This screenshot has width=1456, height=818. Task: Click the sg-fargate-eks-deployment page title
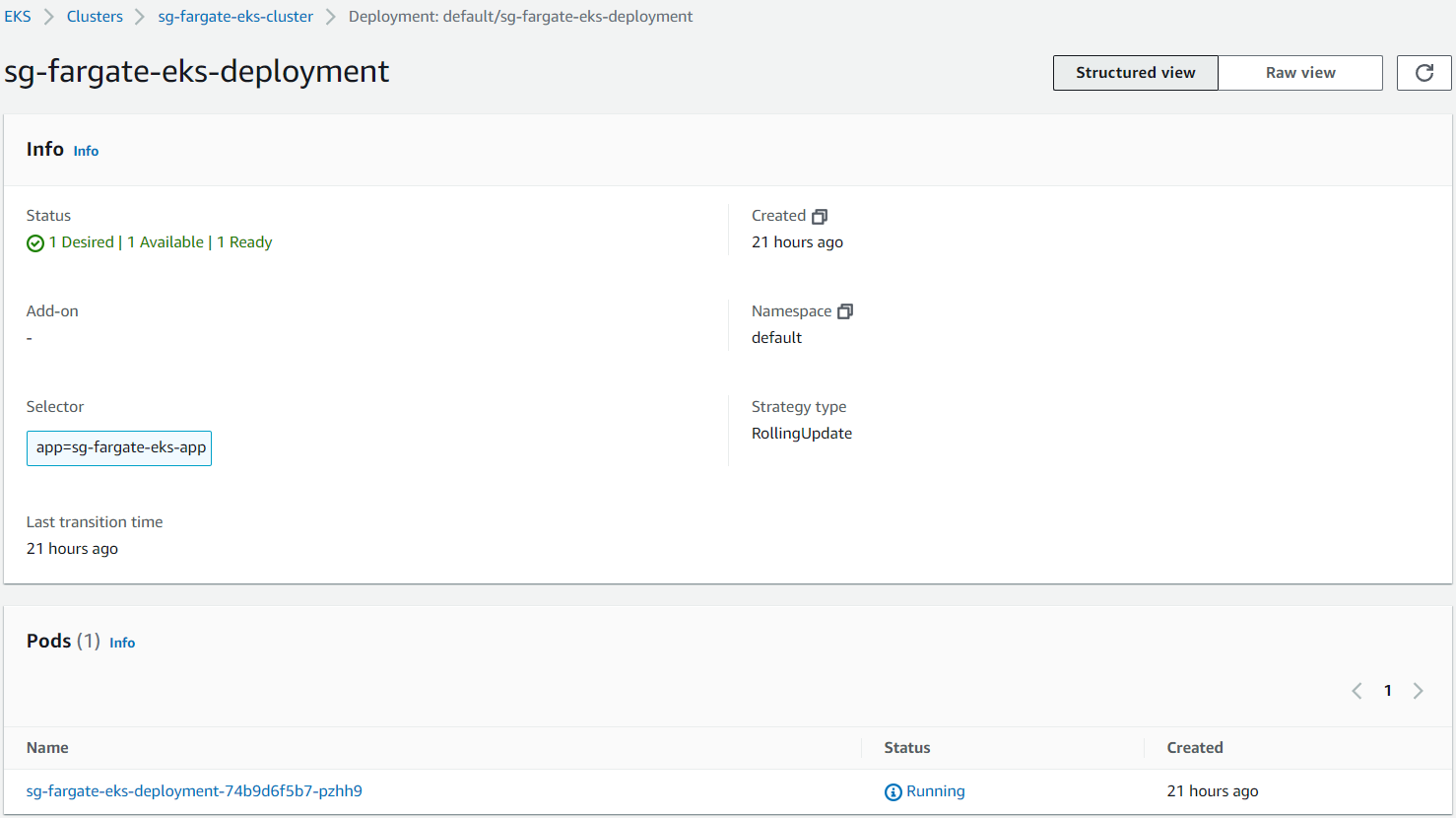coord(197,72)
